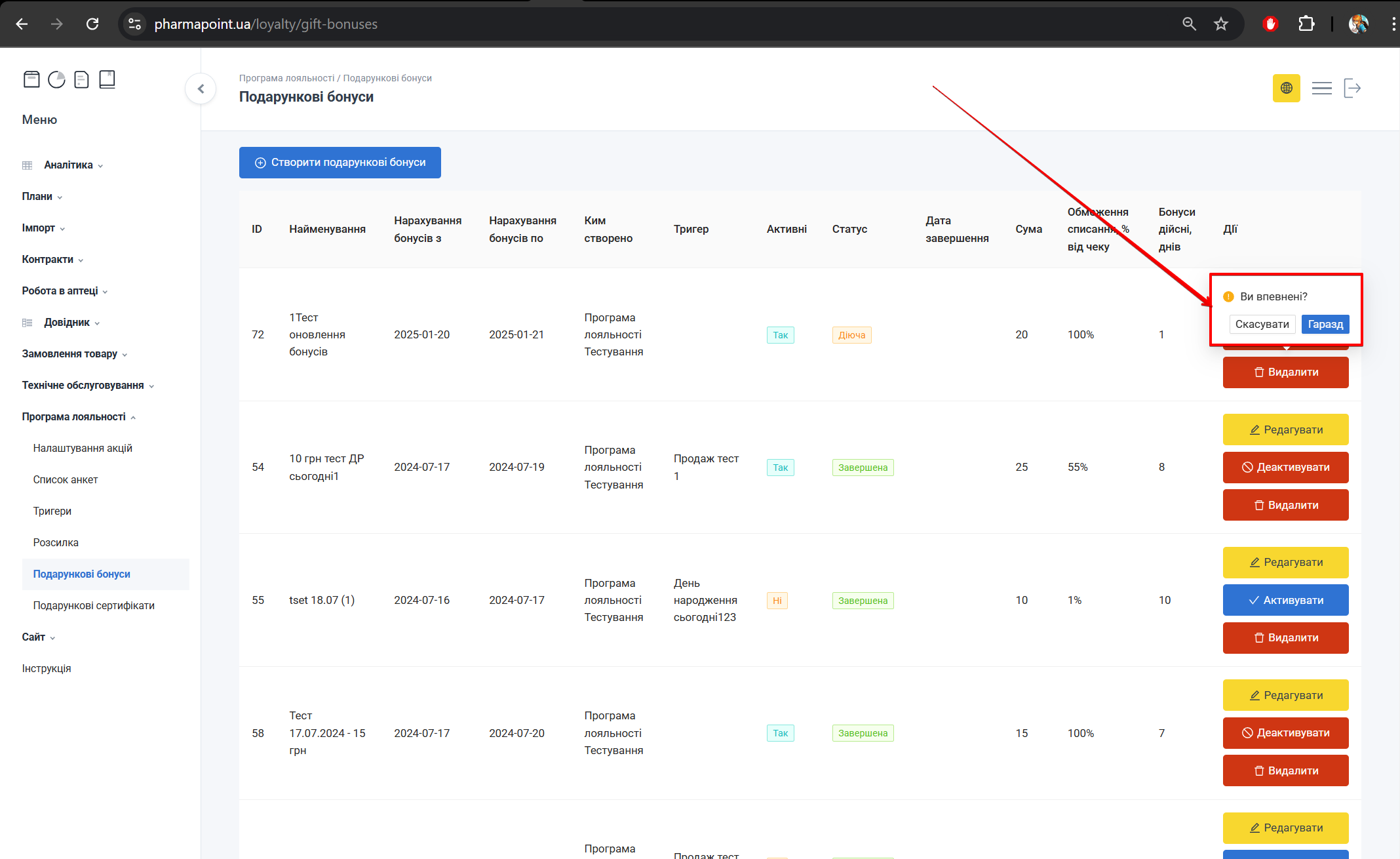Expand the Плани menu
The width and height of the screenshot is (1400, 859).
(42, 197)
